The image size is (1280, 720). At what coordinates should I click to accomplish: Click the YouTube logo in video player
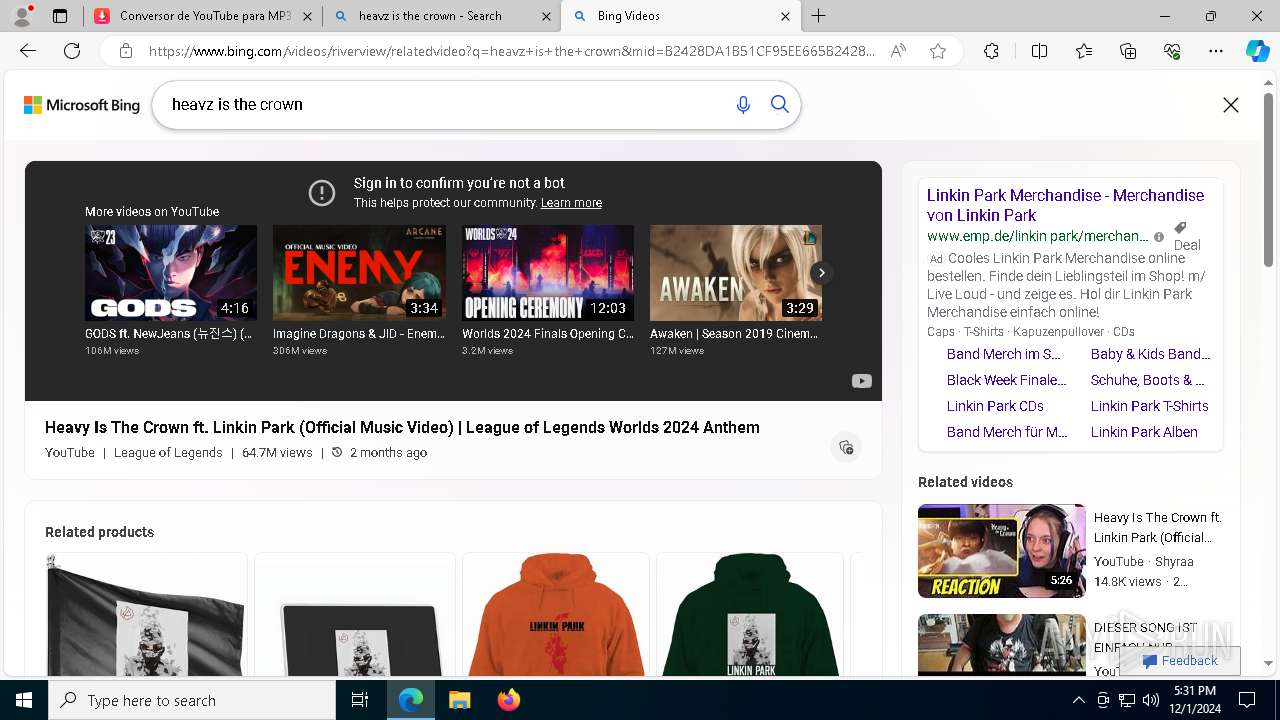(x=861, y=381)
